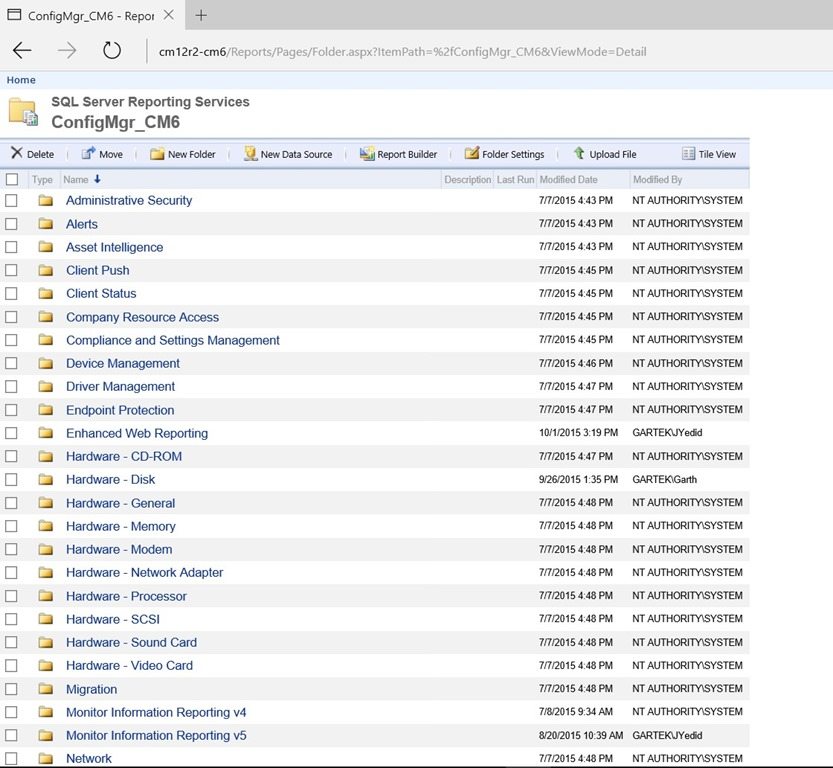The image size is (833, 768).
Task: Click the folder icon beside Network
Action: 46,758
